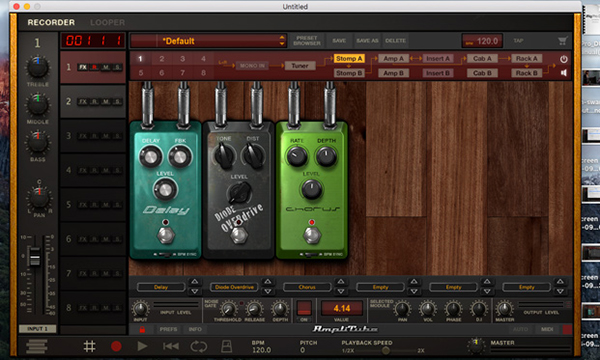Viewport: 600px width, 360px height.
Task: Click the noise gate THRESHOLD knob
Action: (228, 309)
